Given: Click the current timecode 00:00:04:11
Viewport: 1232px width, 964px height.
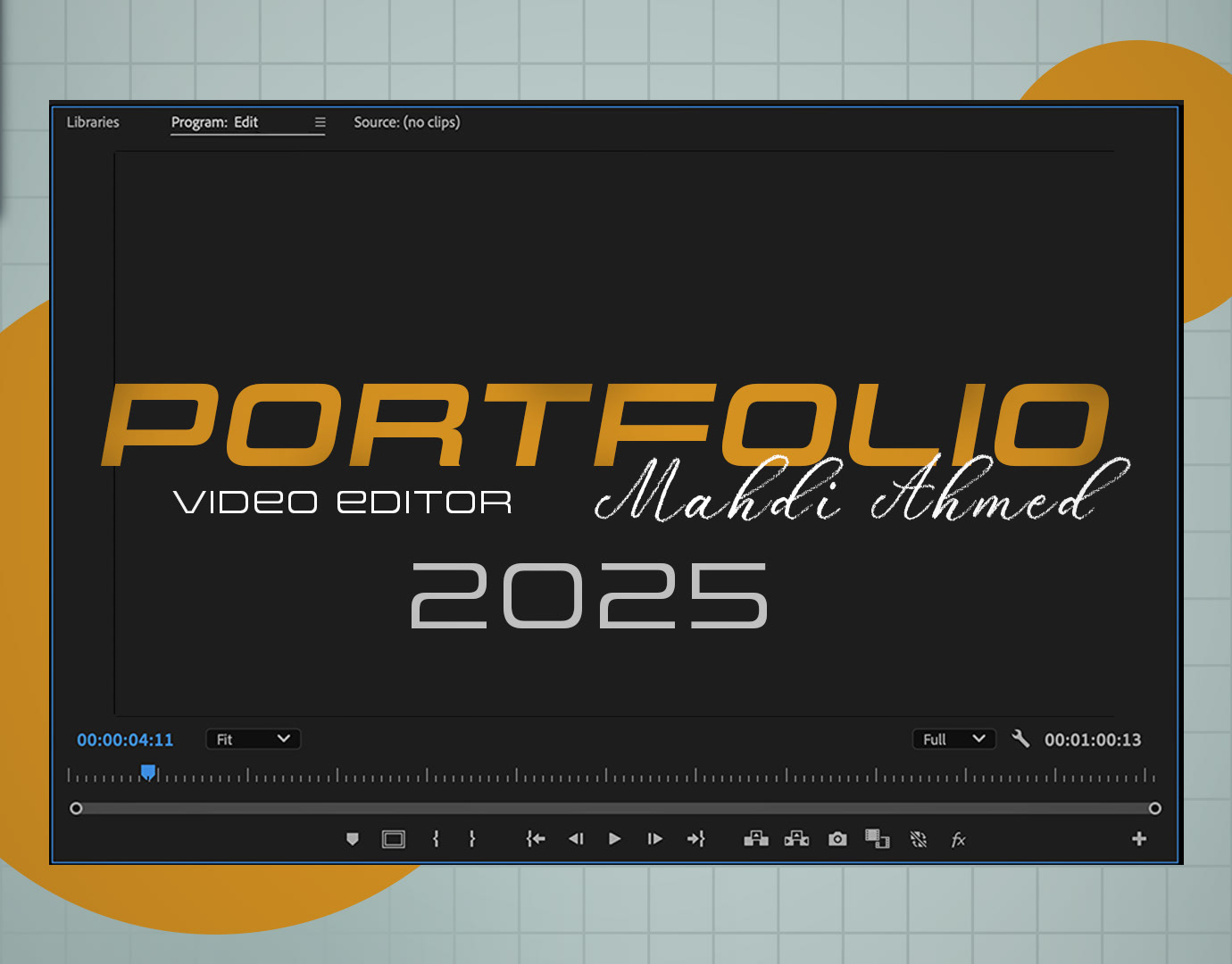Looking at the screenshot, I should 125,740.
